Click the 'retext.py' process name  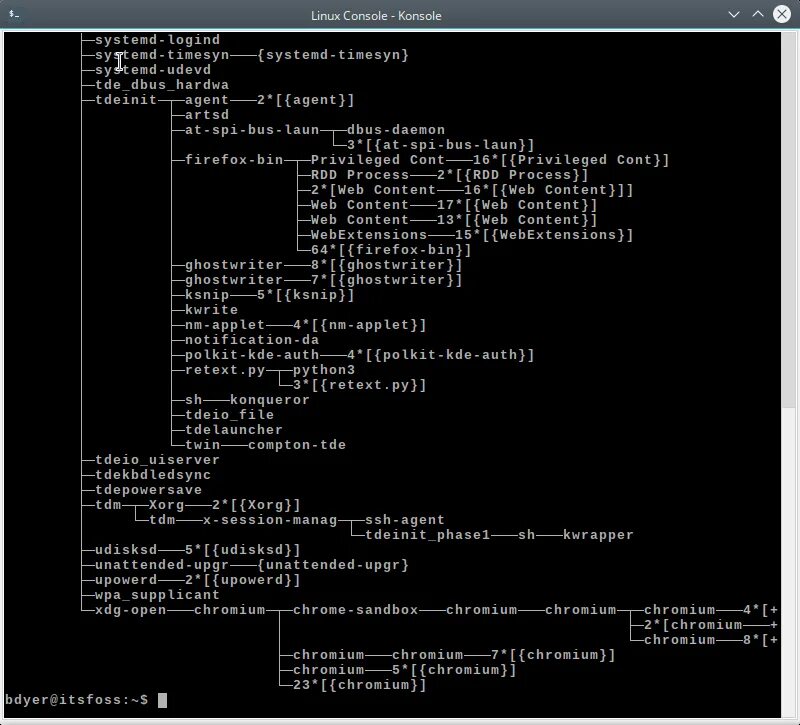pyautogui.click(x=225, y=370)
